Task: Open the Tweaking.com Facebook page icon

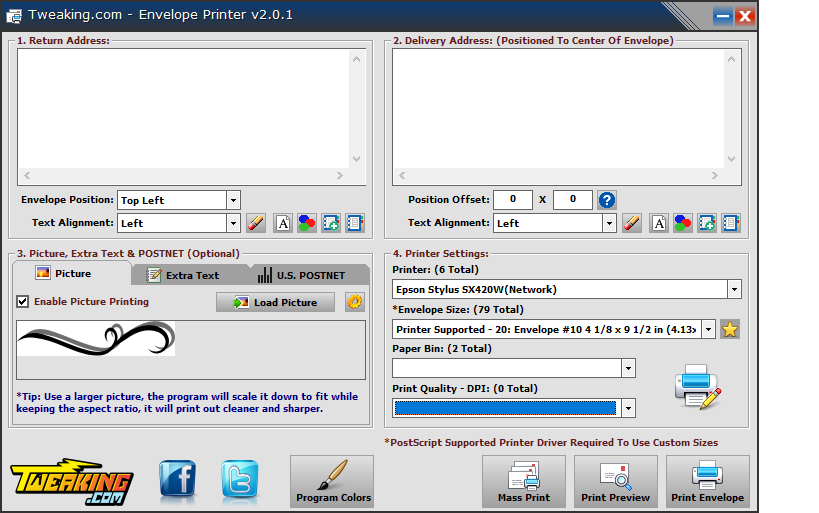Action: 178,481
